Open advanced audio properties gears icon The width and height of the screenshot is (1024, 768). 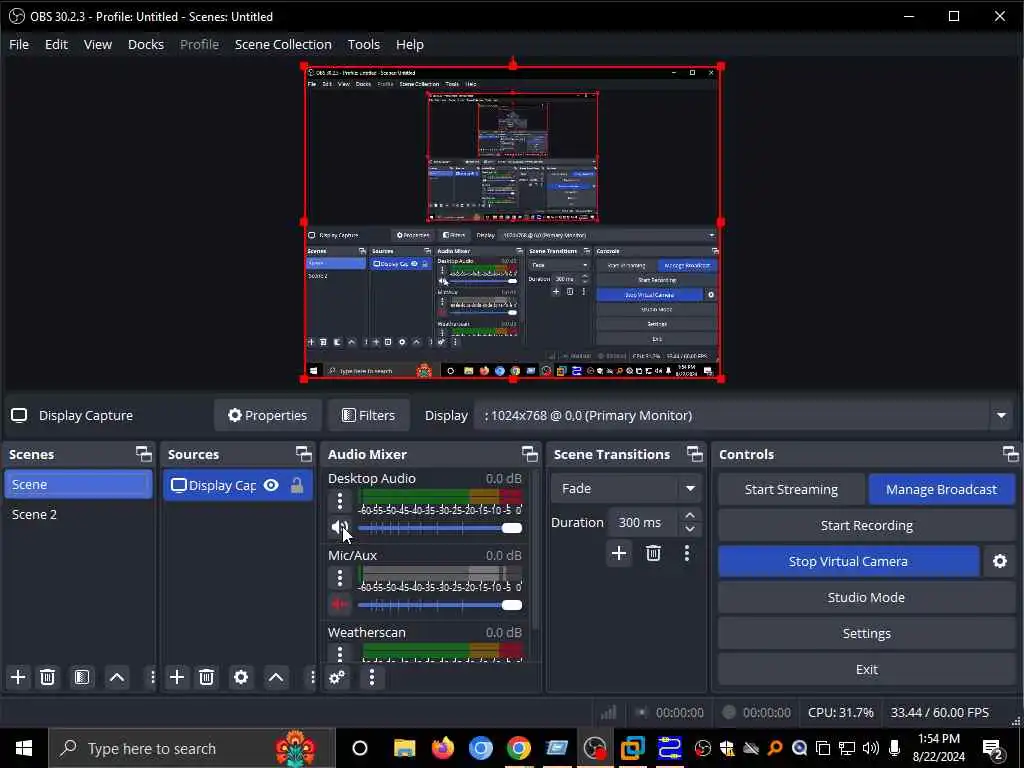click(x=337, y=677)
